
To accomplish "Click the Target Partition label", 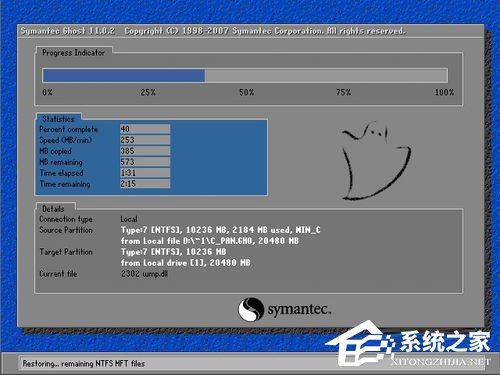I will tap(66, 252).
